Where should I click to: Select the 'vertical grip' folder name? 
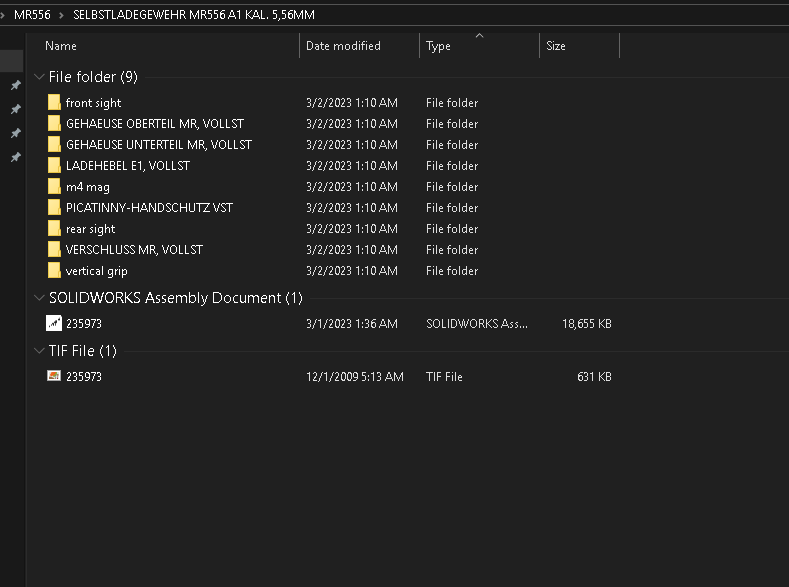point(97,271)
